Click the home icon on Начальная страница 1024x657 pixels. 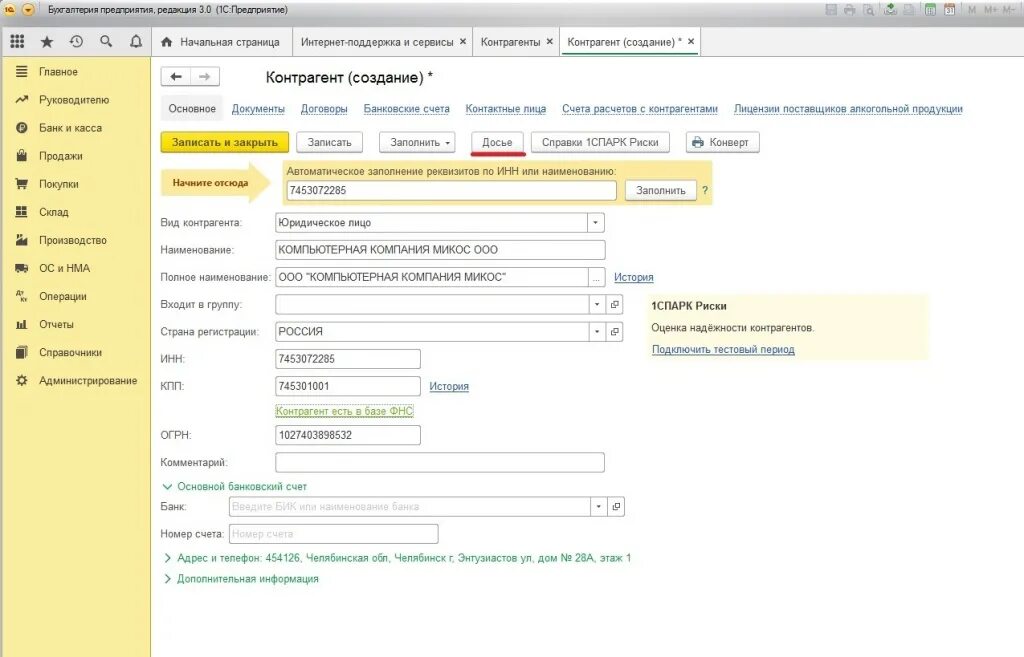click(167, 42)
